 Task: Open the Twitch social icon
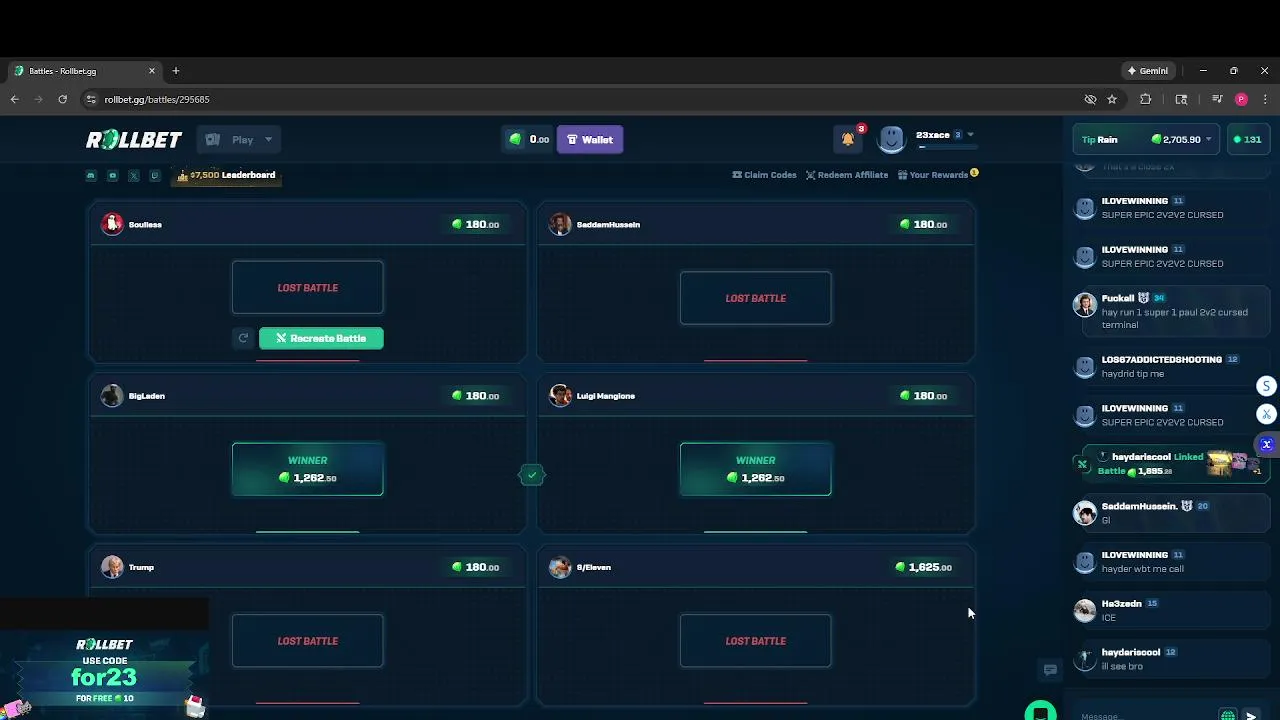pos(154,175)
